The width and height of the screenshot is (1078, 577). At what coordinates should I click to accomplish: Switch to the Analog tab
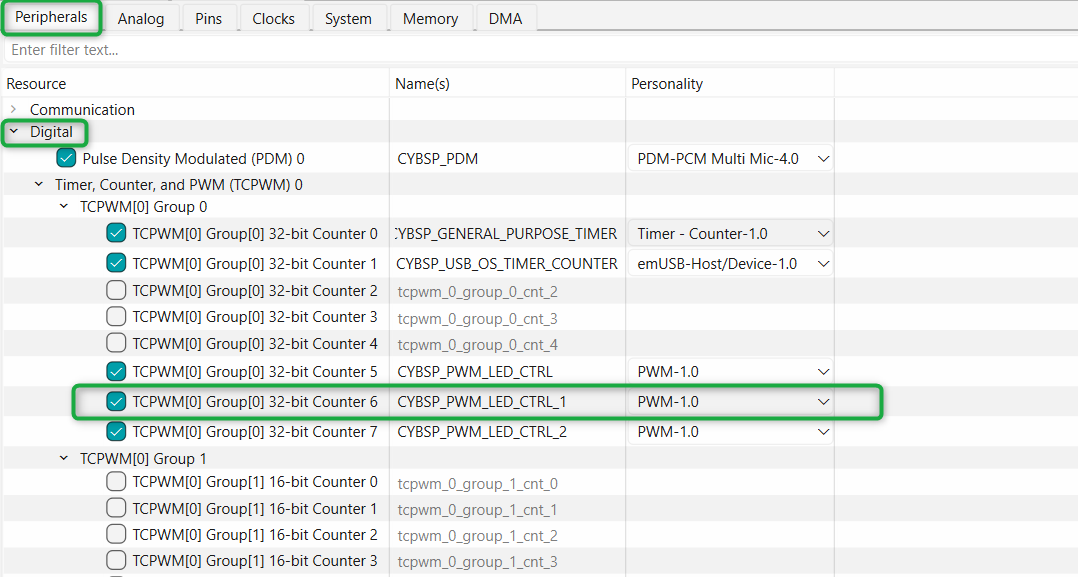141,18
